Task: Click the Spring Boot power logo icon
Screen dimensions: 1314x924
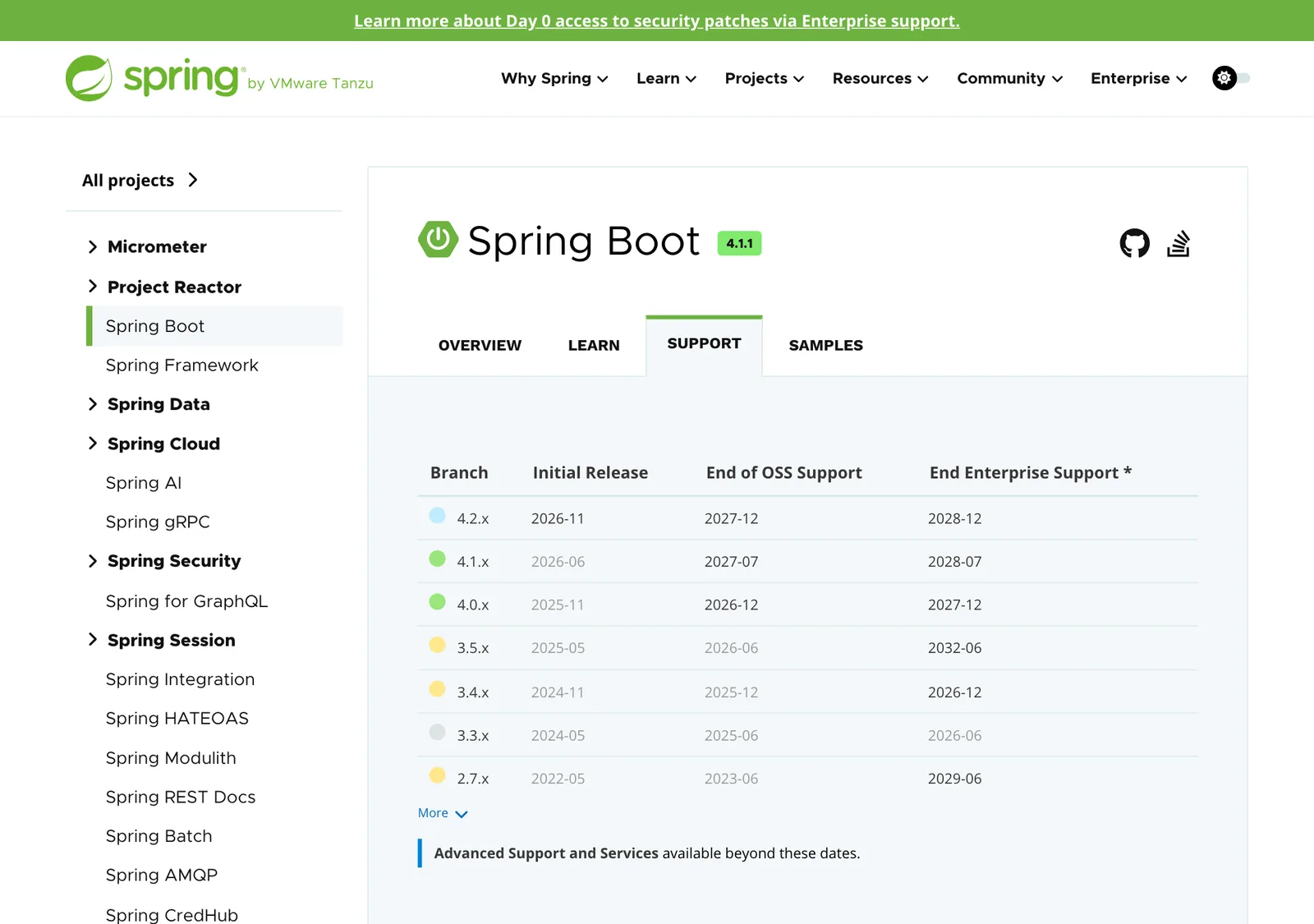Action: pyautogui.click(x=438, y=239)
